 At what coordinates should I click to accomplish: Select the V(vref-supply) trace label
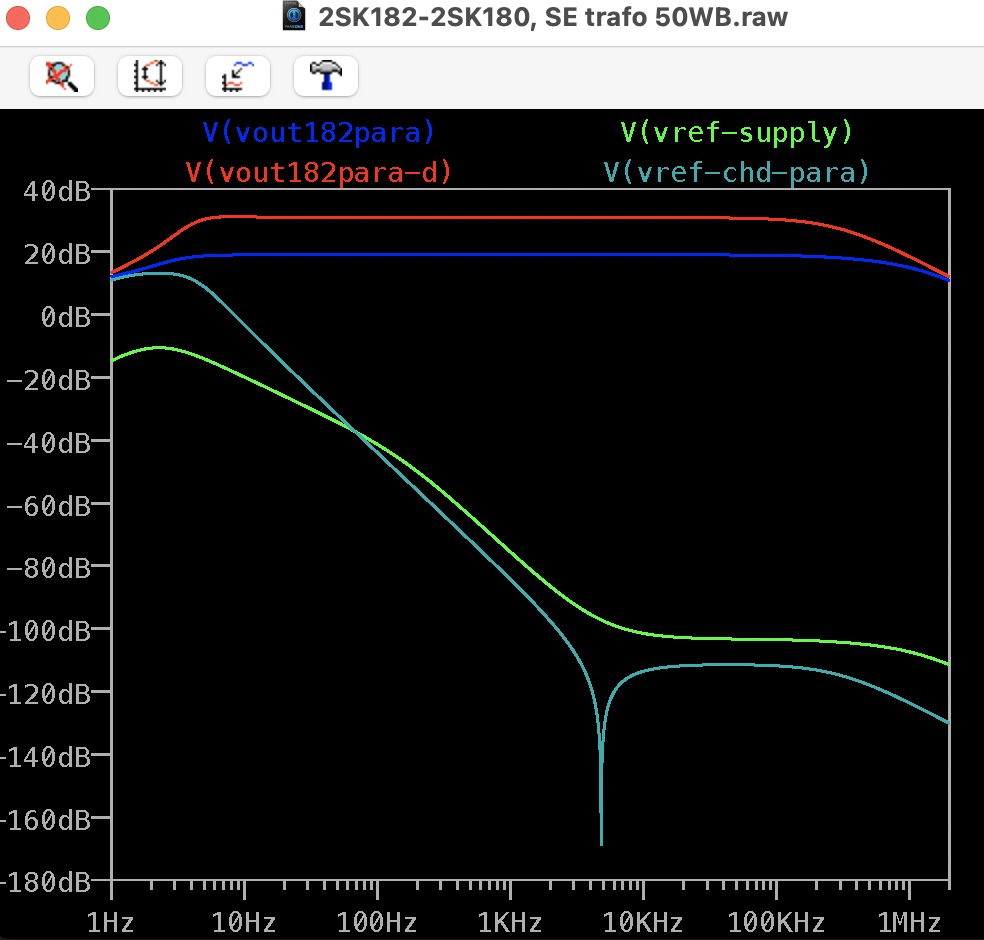737,132
